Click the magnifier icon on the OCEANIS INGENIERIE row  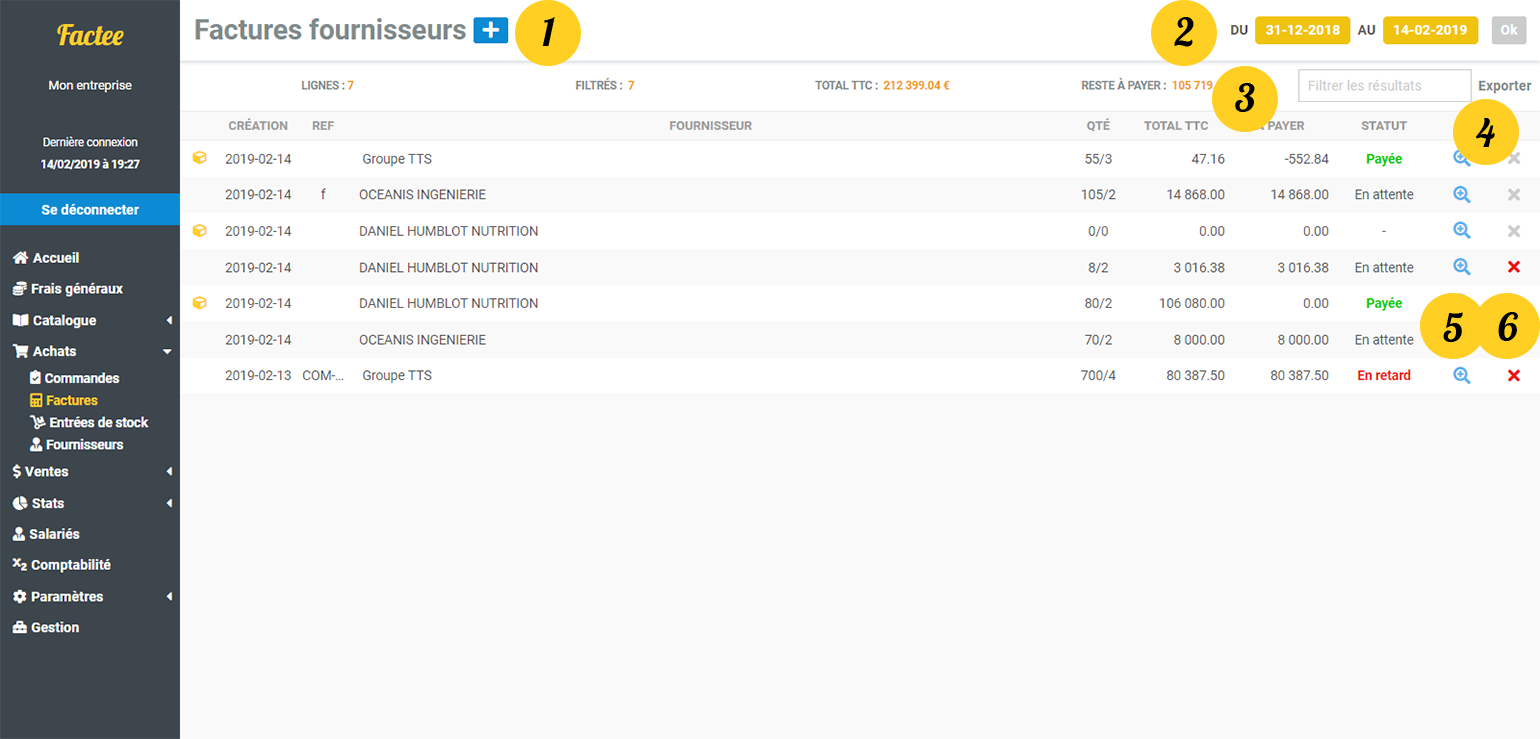[1462, 194]
